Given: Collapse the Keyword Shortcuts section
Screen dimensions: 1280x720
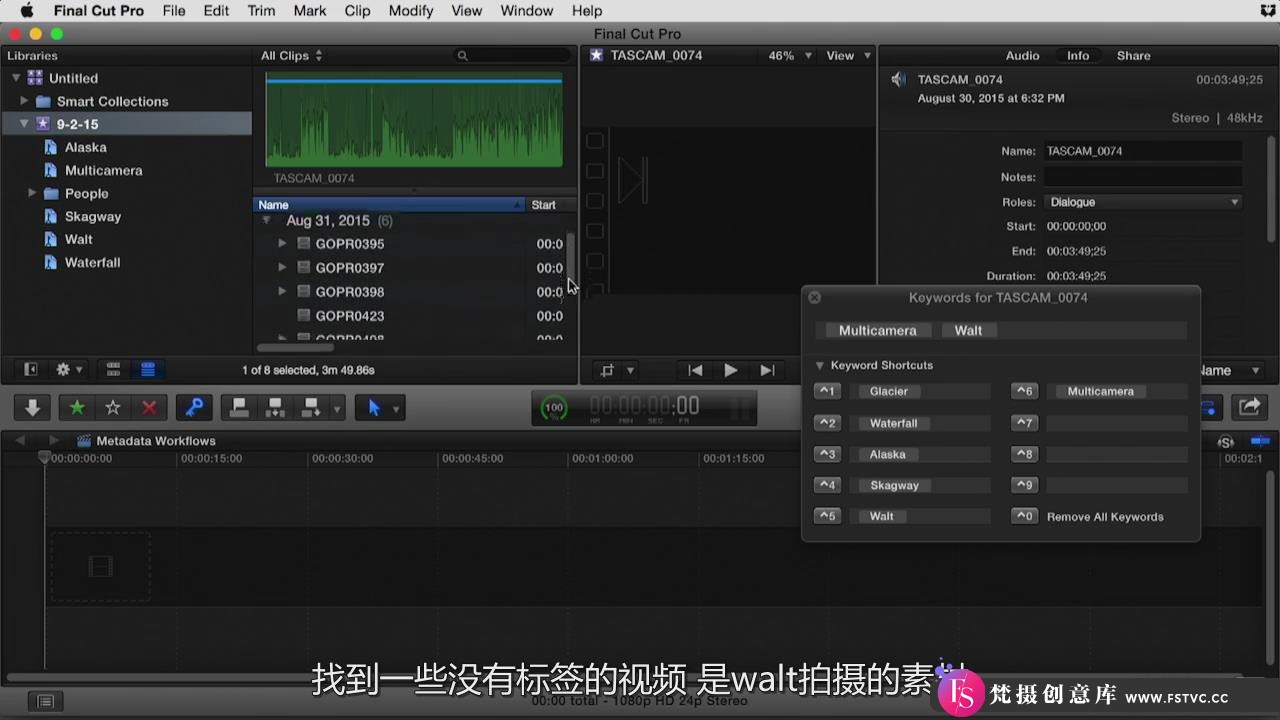Looking at the screenshot, I should point(820,365).
